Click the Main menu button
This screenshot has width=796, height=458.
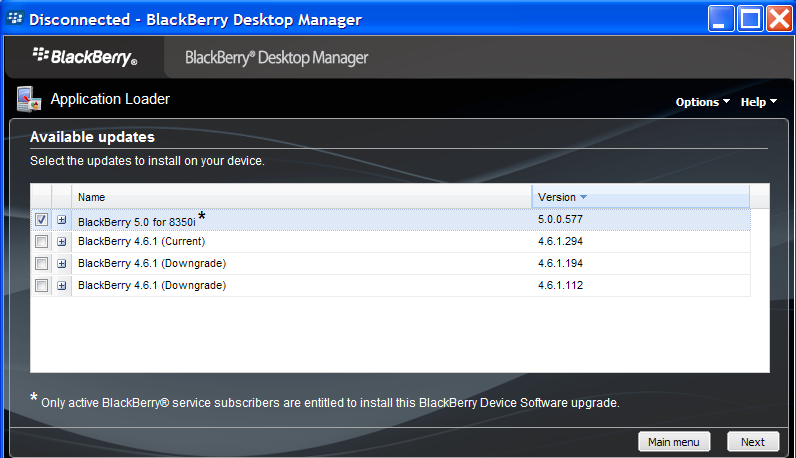click(x=674, y=442)
